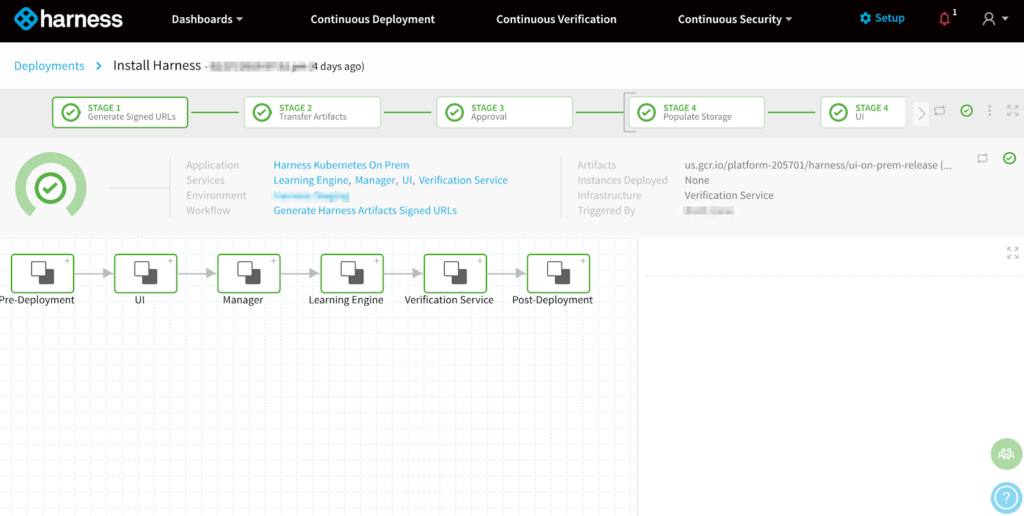Select Stage 4 UI stage
This screenshot has height=516, width=1024.
click(863, 112)
